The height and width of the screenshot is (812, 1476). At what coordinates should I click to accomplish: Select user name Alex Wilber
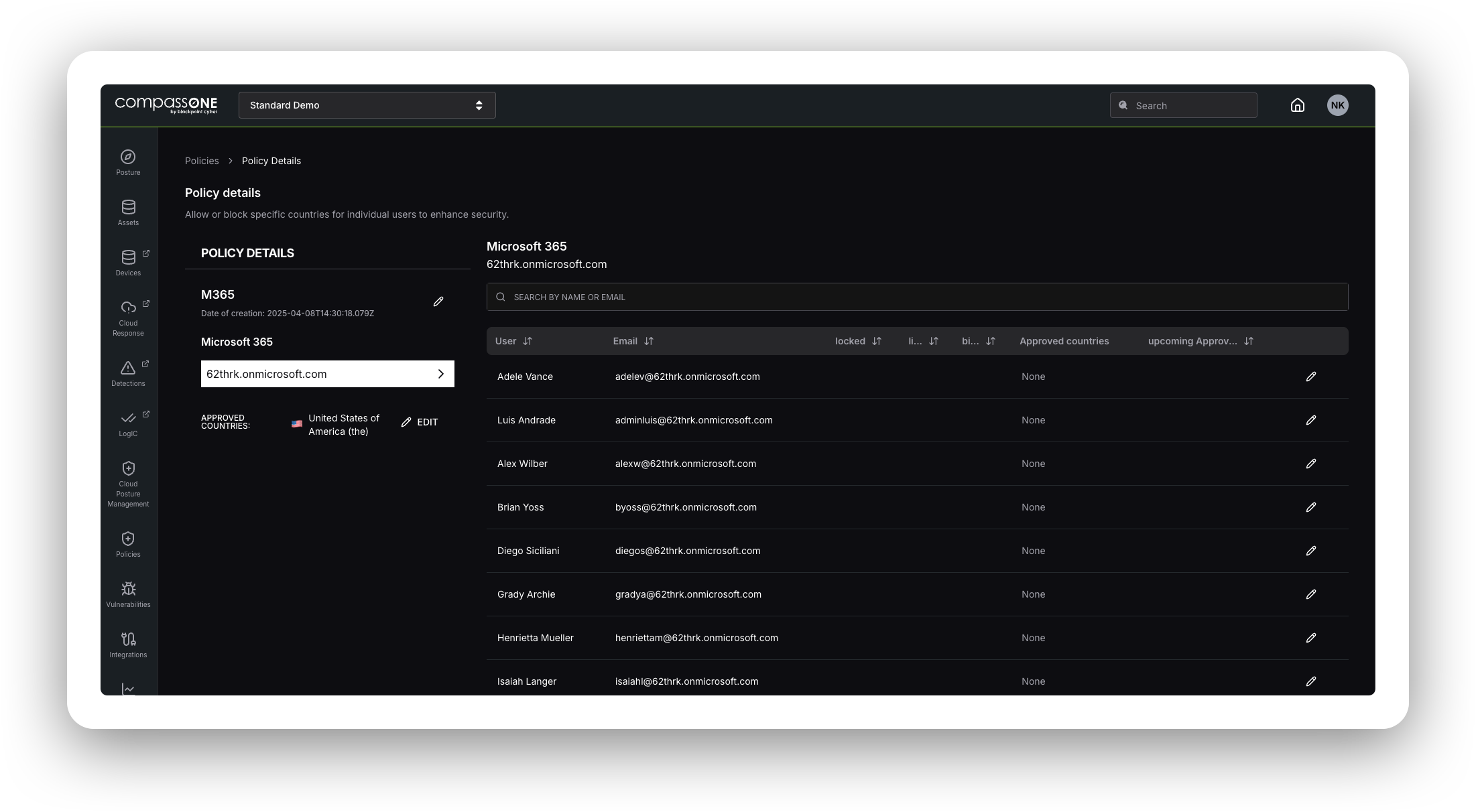(x=522, y=464)
